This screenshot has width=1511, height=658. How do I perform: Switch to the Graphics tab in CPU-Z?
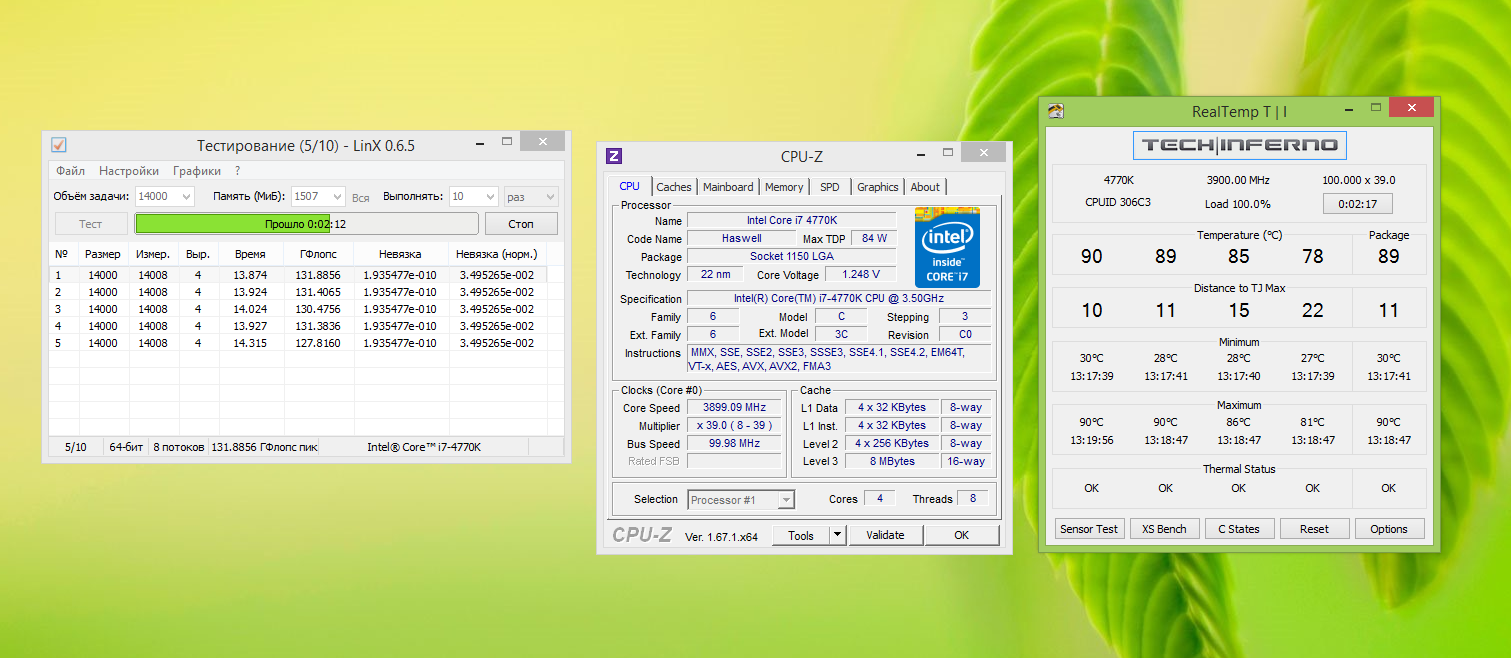[x=878, y=187]
